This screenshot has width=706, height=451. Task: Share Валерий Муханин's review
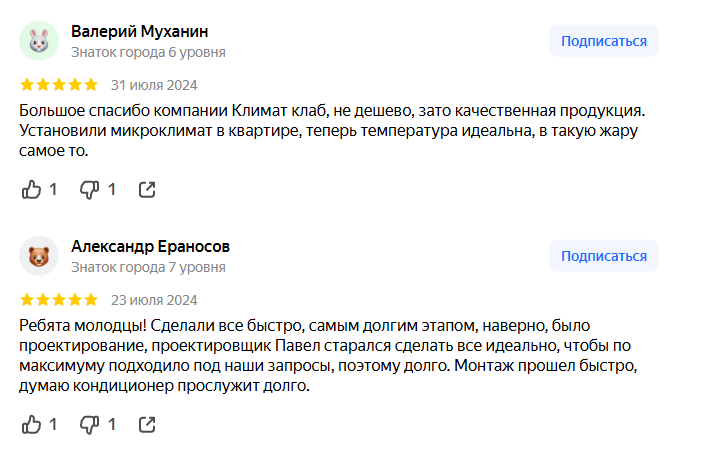(147, 189)
